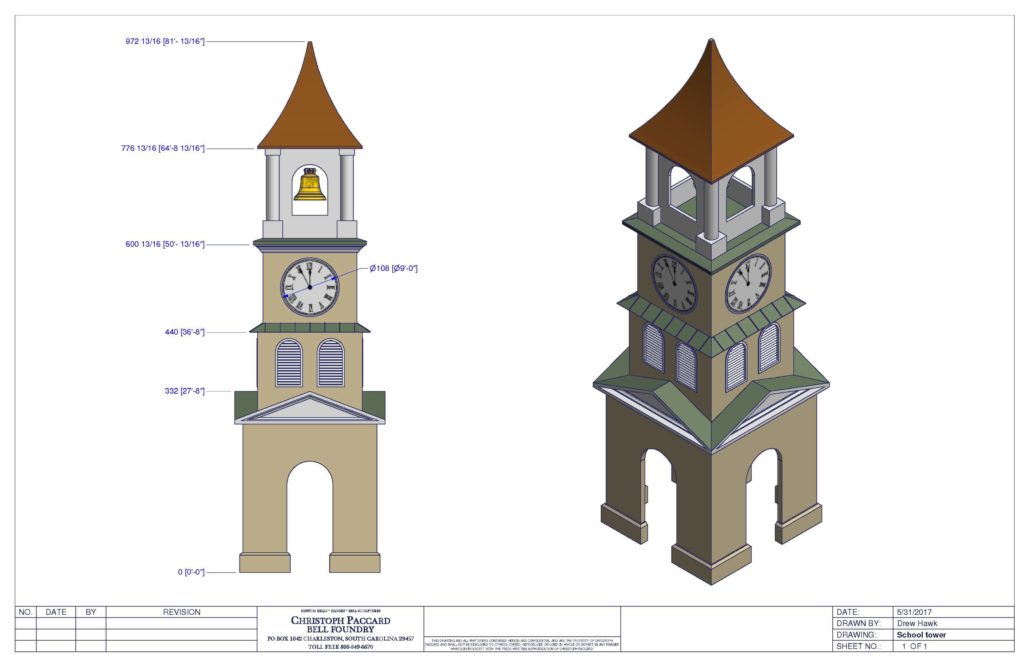This screenshot has height=666, width=1030.
Task: Select the golden bell in the belfry
Action: [x=310, y=187]
